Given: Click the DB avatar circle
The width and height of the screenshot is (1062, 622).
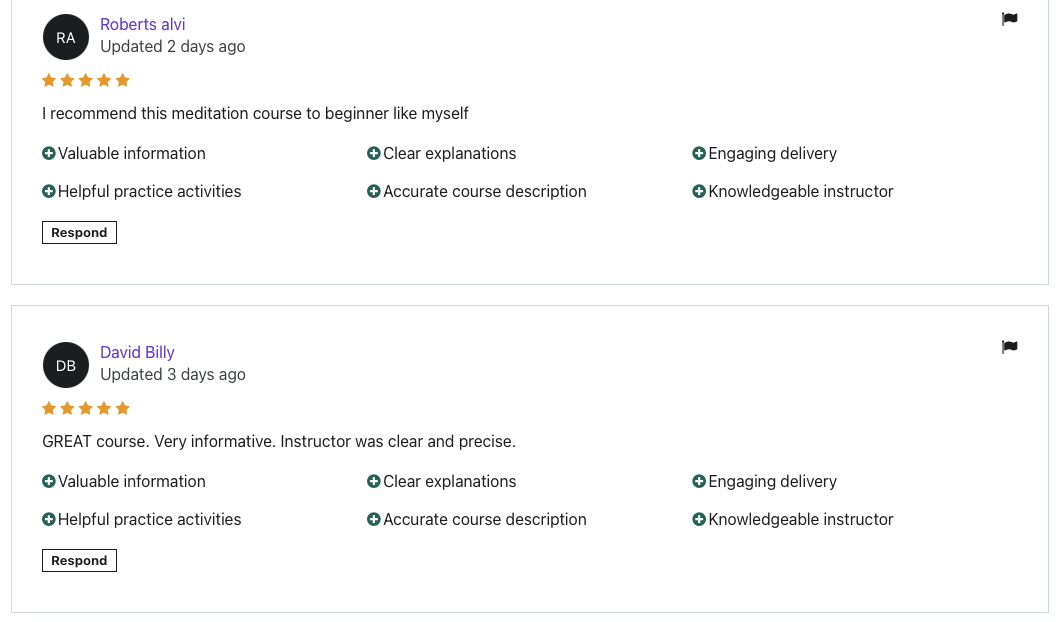Looking at the screenshot, I should (66, 366).
